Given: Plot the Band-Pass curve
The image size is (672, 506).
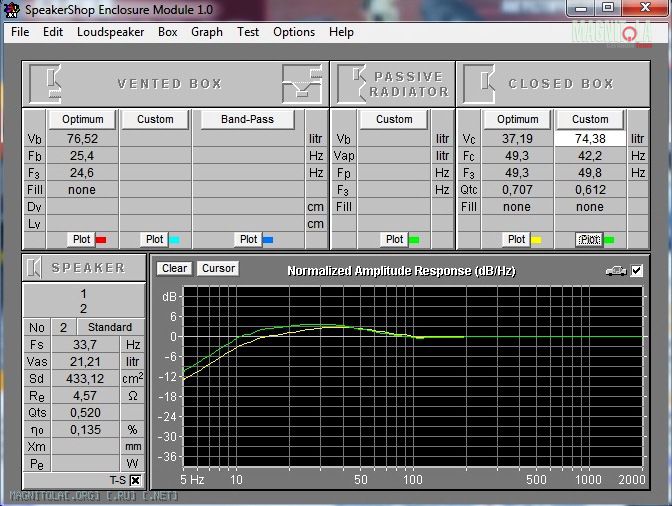Looking at the screenshot, I should pos(248,240).
